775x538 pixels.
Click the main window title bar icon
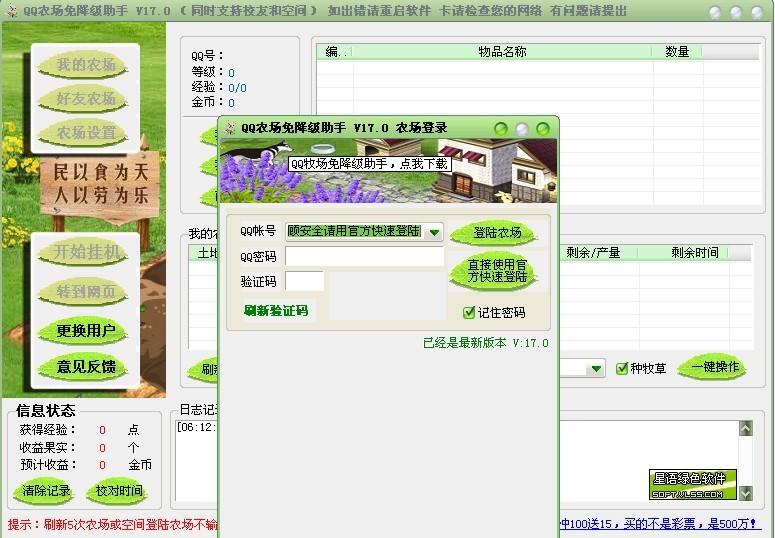11,11
